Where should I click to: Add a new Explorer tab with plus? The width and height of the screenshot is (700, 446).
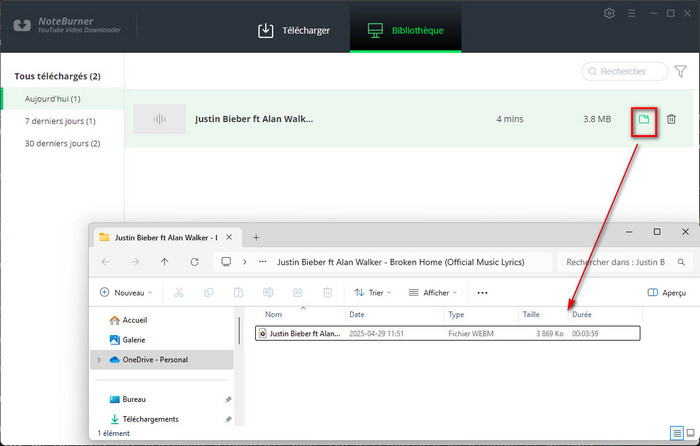coord(256,238)
